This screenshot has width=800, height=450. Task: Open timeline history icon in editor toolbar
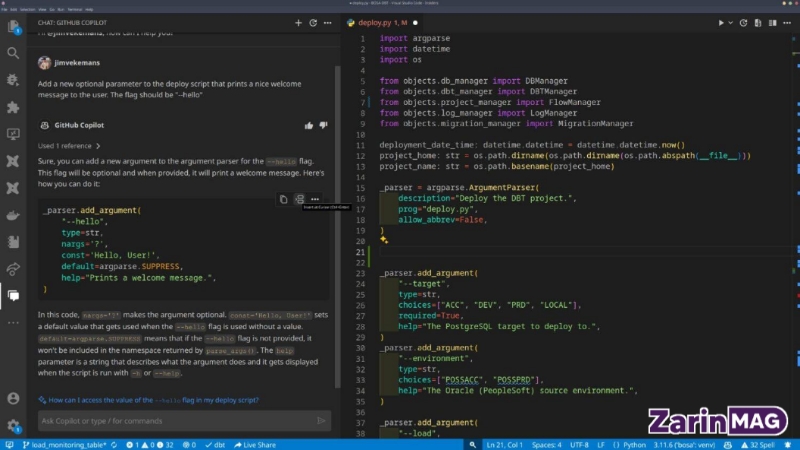click(x=743, y=23)
